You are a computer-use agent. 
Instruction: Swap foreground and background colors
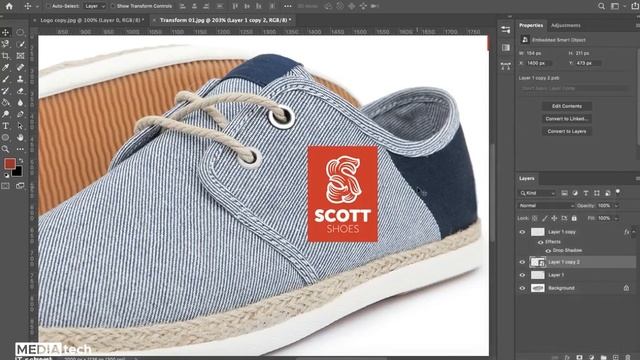pyautogui.click(x=21, y=161)
